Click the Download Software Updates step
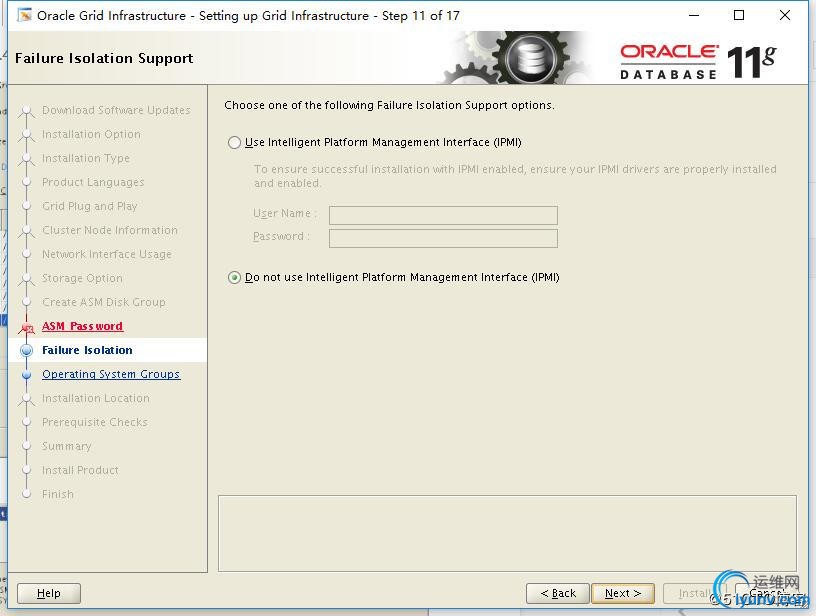 coord(116,110)
